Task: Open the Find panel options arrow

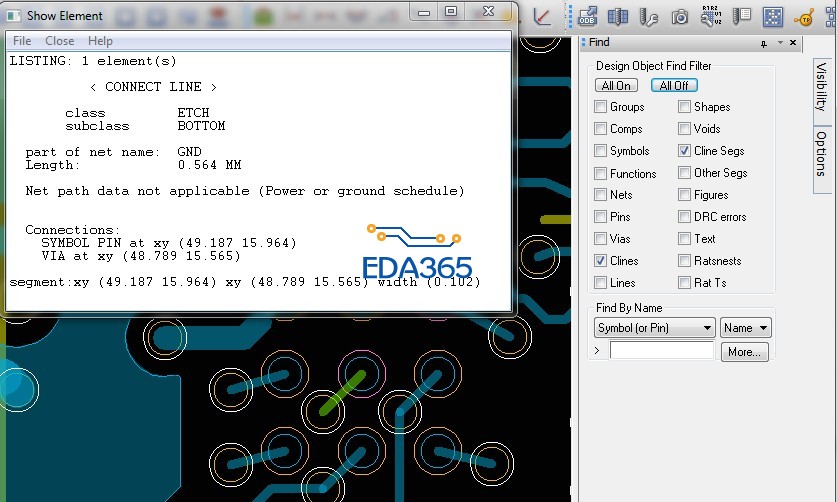Action: point(780,42)
